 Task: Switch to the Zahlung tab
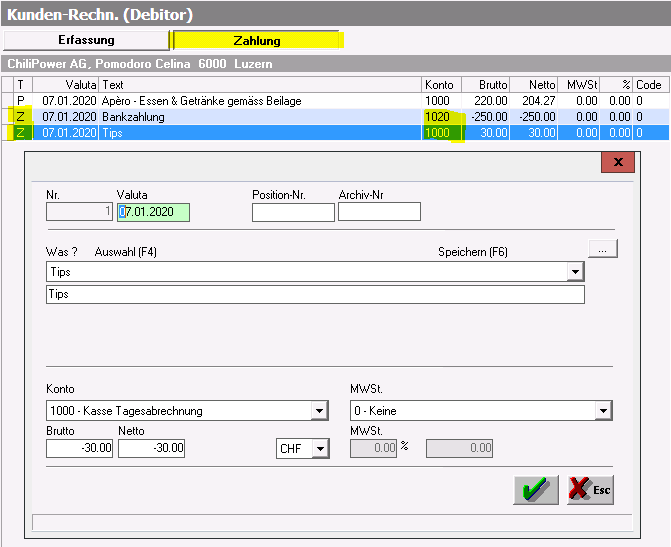tap(256, 41)
